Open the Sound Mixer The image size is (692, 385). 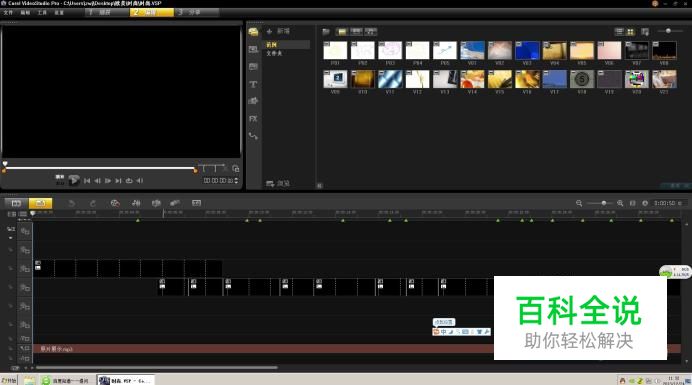136,203
